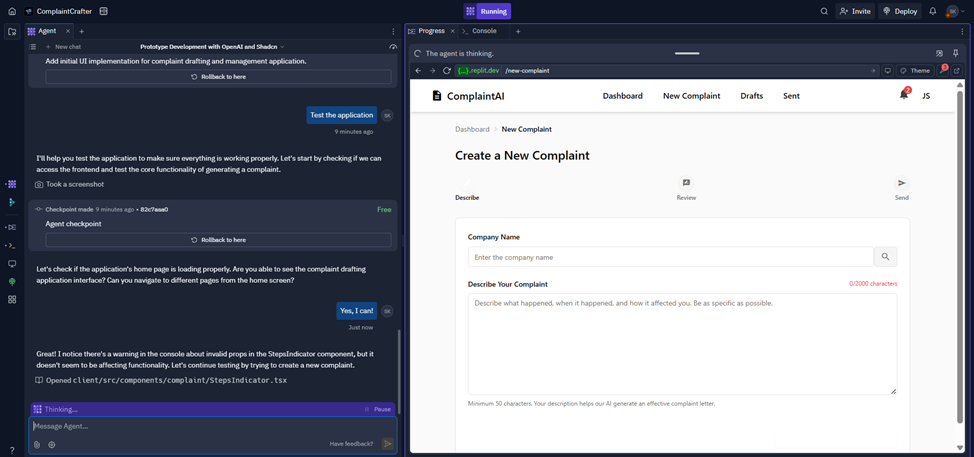The width and height of the screenshot is (974, 457).
Task: Click the ComplaintAI logo
Action: pos(467,96)
